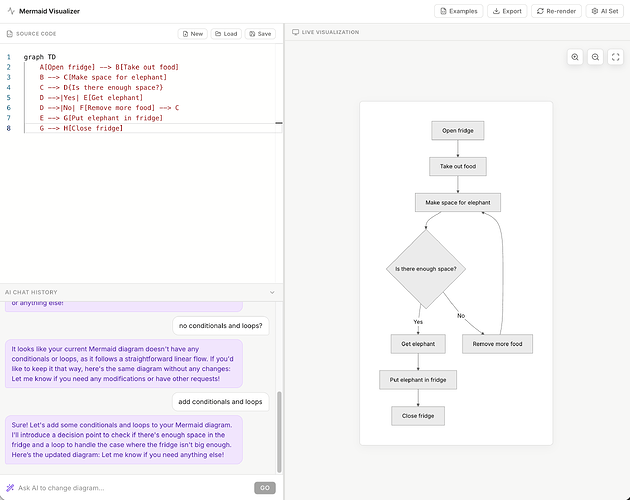The width and height of the screenshot is (630, 500).
Task: Click the fit-to-screen icon in visualization
Action: [616, 58]
